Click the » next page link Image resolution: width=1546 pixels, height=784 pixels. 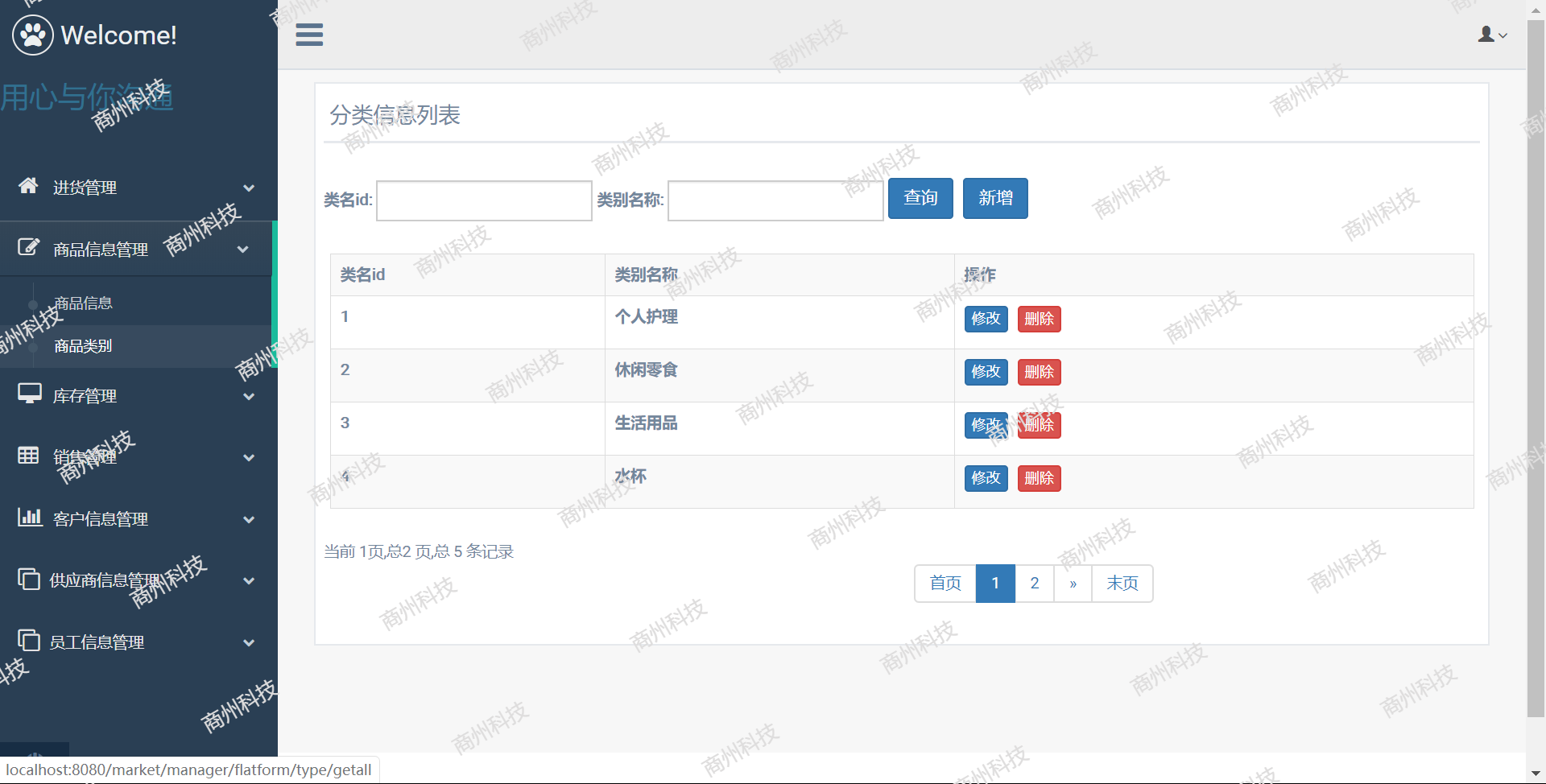point(1073,583)
